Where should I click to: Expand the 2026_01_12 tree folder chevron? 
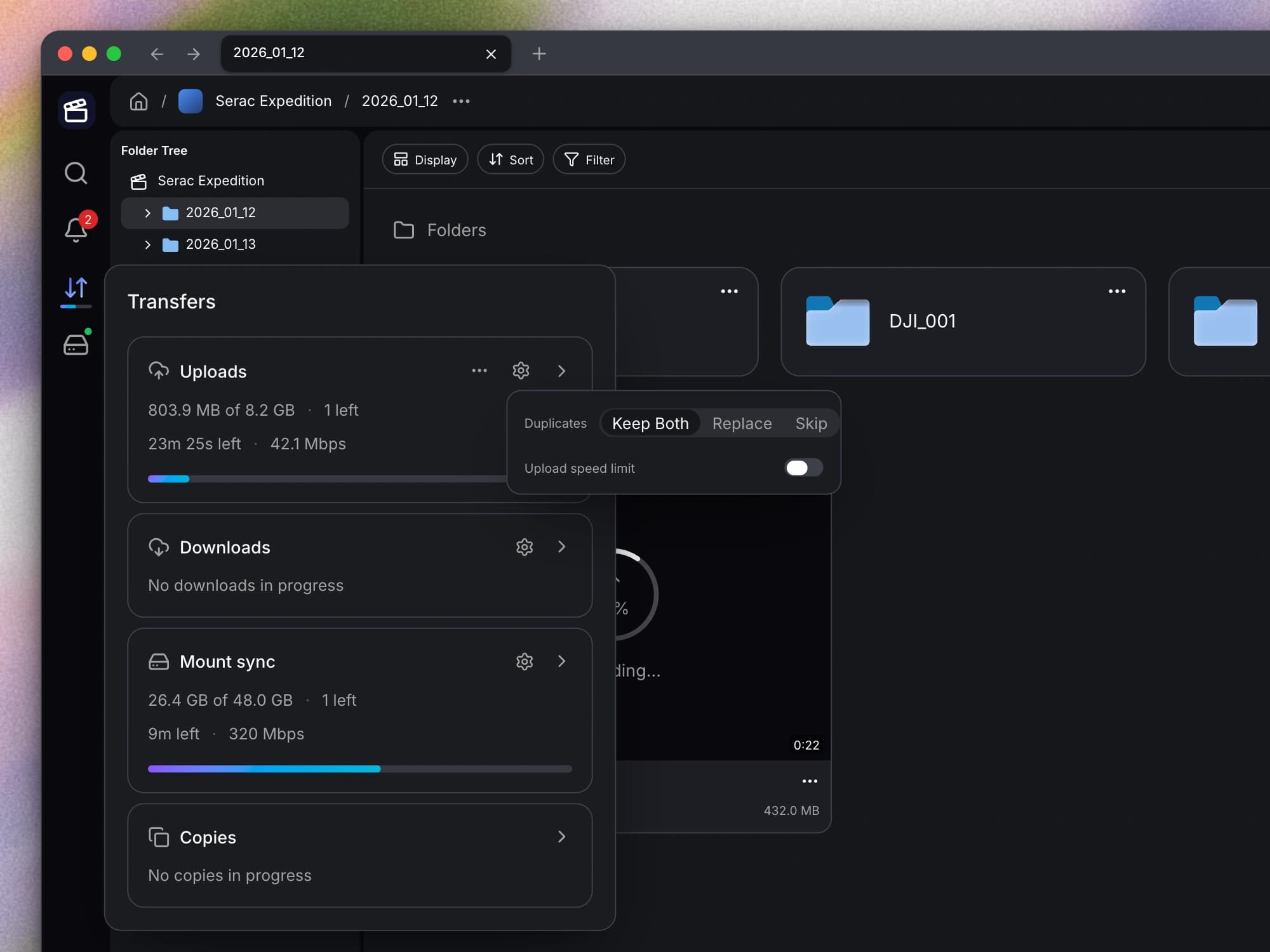point(147,213)
